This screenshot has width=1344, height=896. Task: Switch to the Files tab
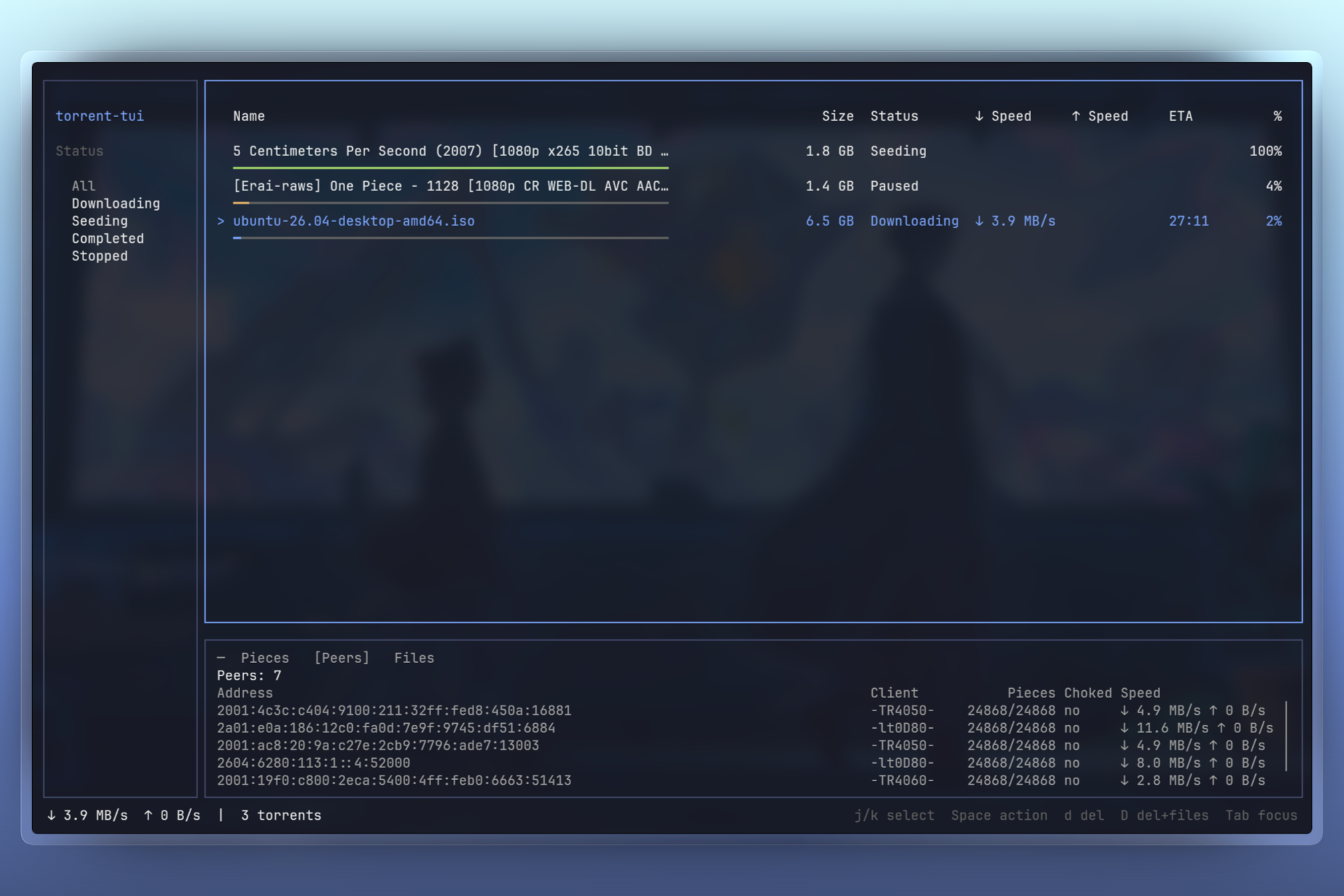point(414,658)
